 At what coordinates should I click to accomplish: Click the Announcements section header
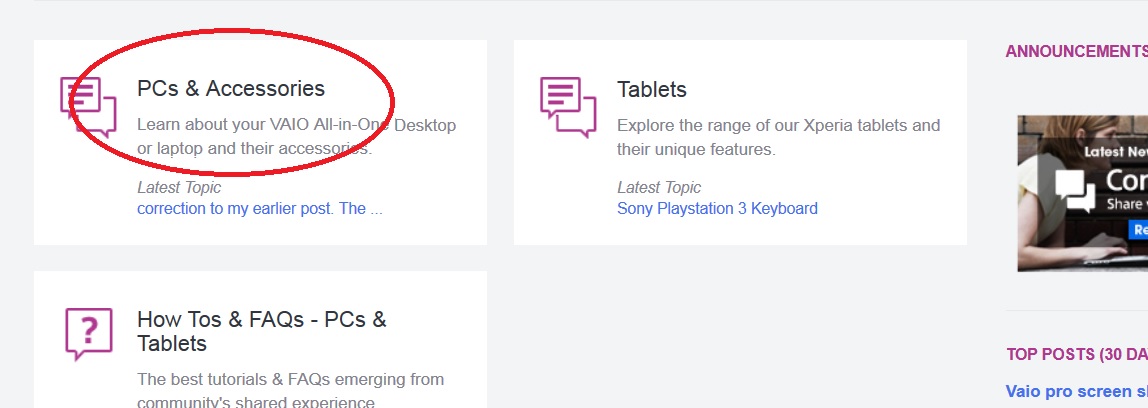coord(1076,51)
